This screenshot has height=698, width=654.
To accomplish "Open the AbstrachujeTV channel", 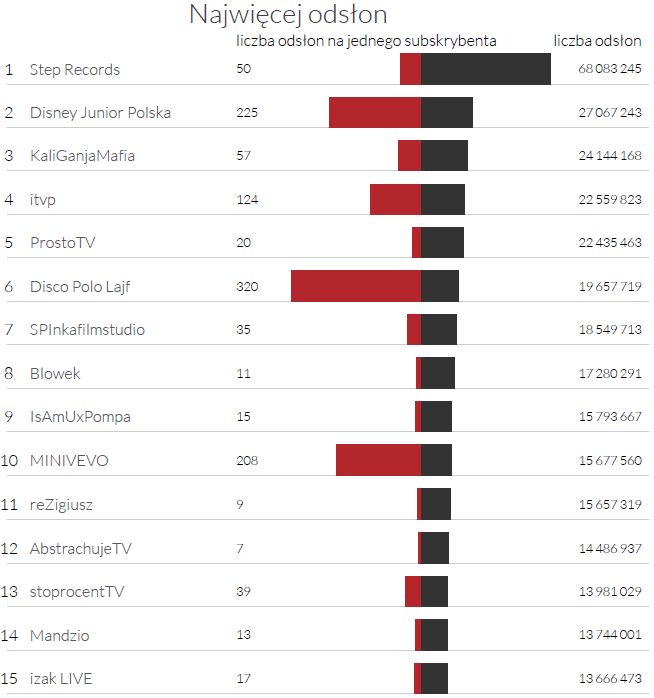I will pos(80,548).
